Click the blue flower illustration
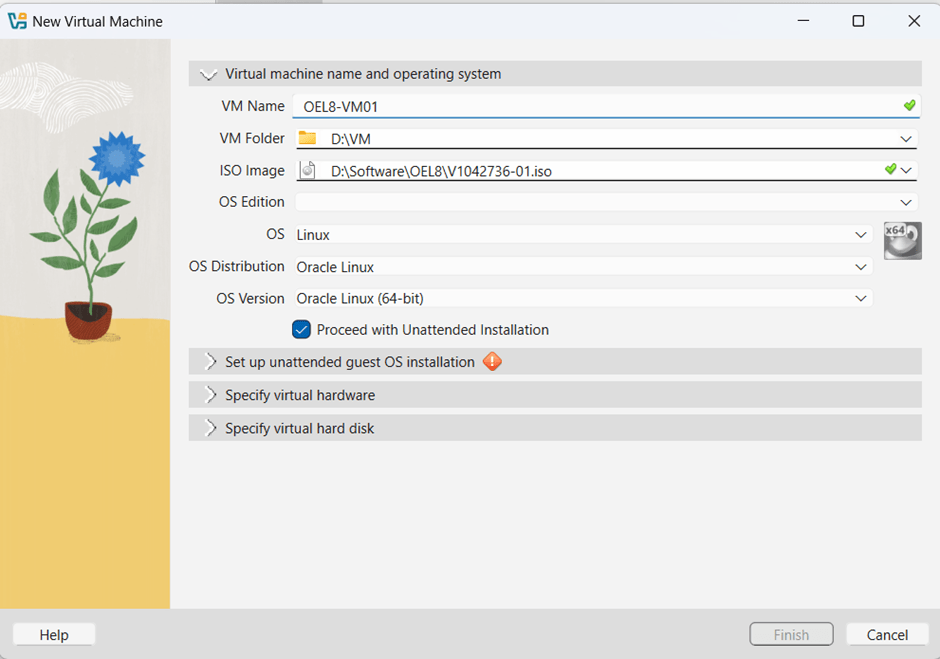940x659 pixels. pyautogui.click(x=116, y=158)
